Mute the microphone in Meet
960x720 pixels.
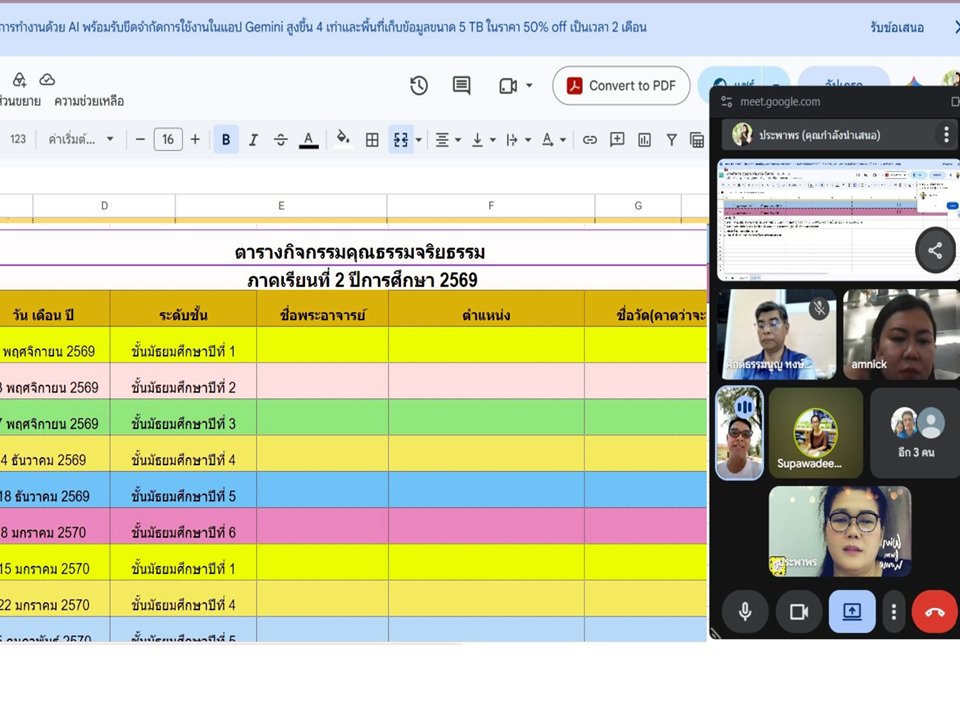coord(745,612)
